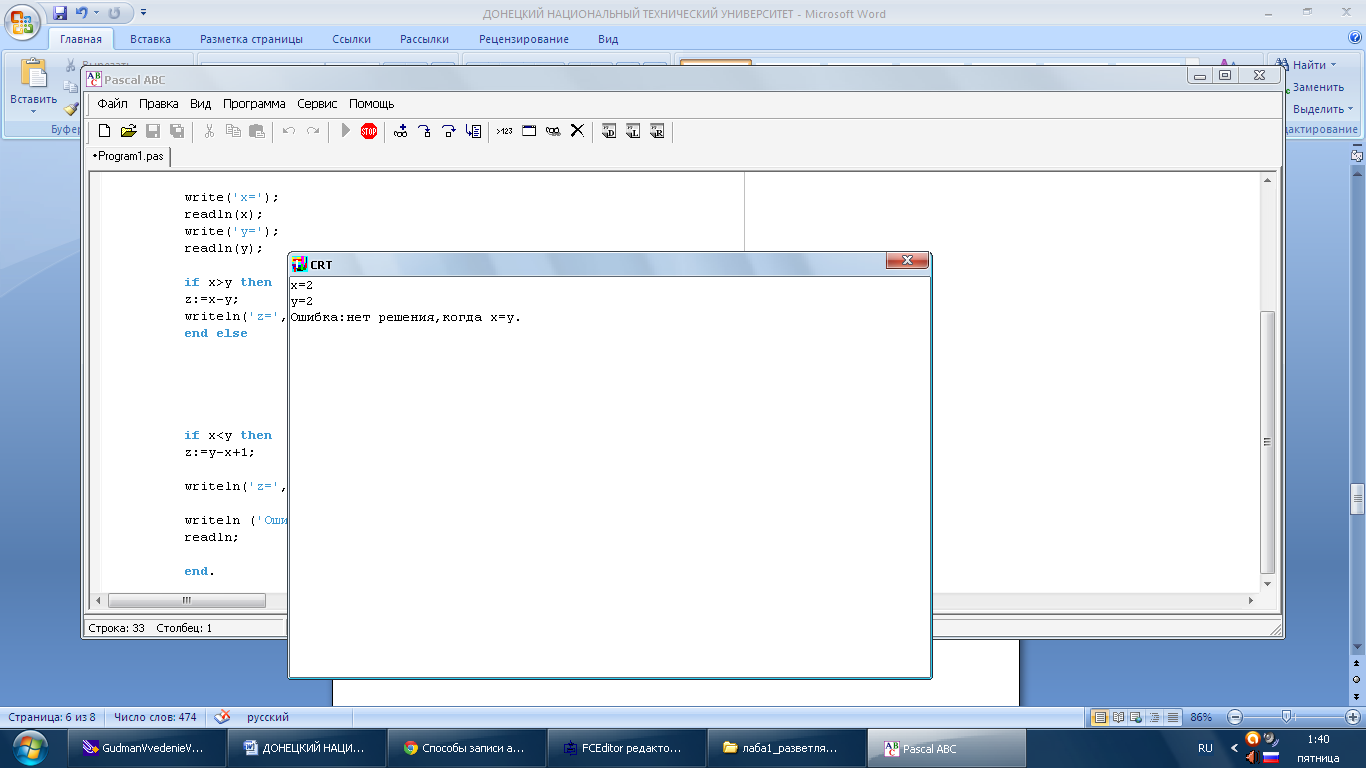Image resolution: width=1366 pixels, height=768 pixels.
Task: Switch Word to Full Screen Reading view
Action: pyautogui.click(x=1119, y=717)
